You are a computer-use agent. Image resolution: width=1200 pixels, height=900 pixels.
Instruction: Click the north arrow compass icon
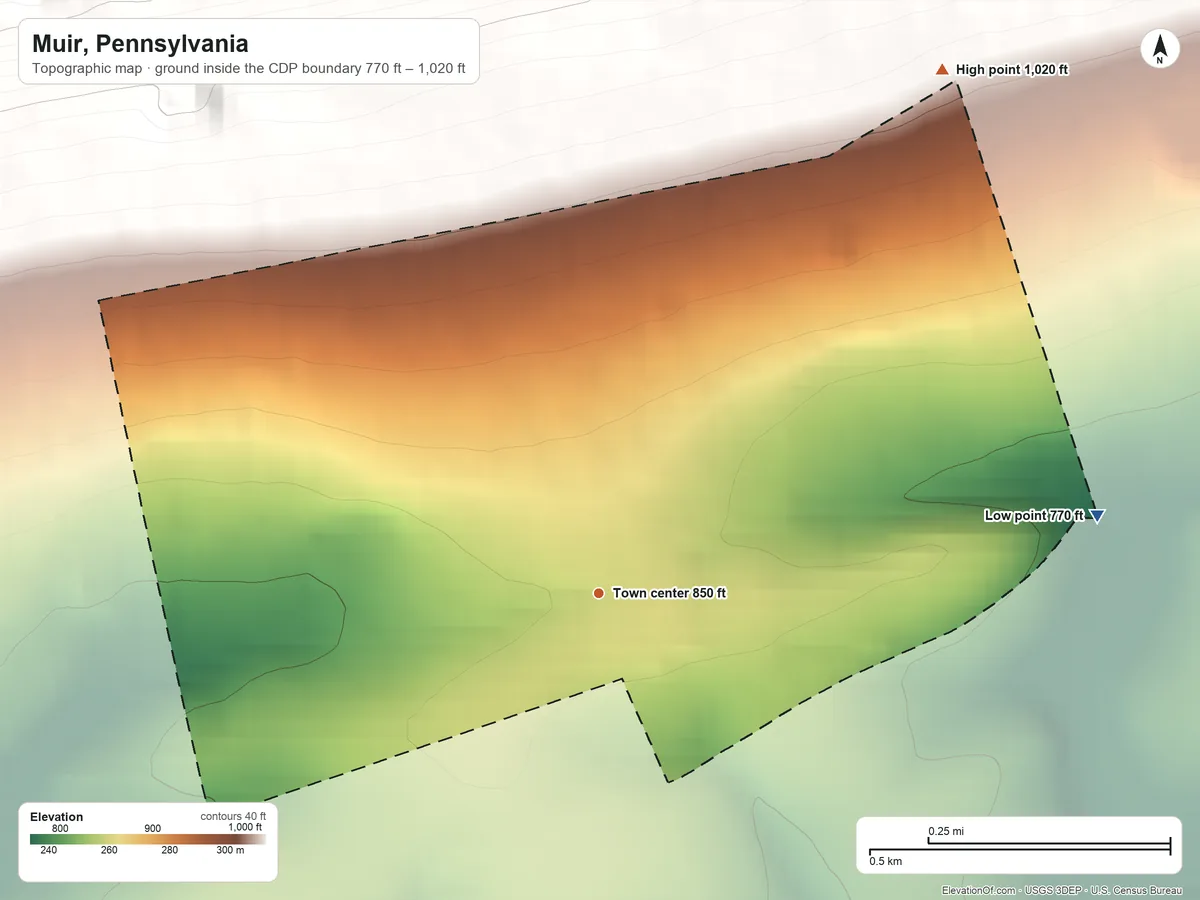click(1159, 49)
